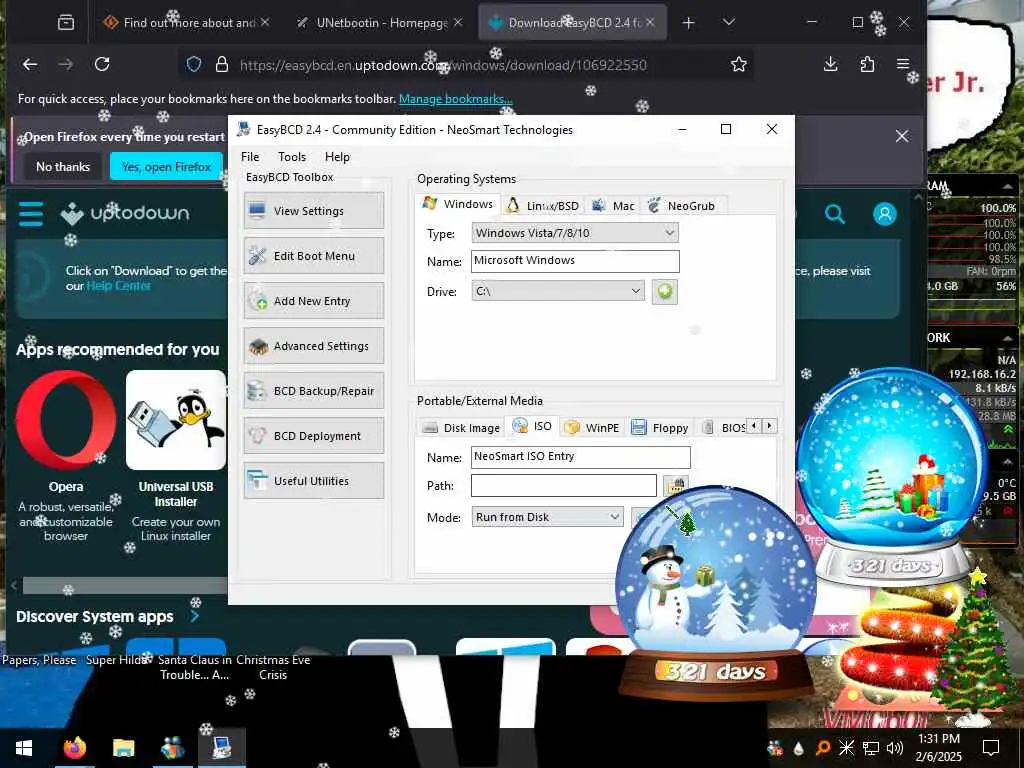Open EasyBCD Tools menu
Screen dimensions: 1024x768
pos(291,157)
